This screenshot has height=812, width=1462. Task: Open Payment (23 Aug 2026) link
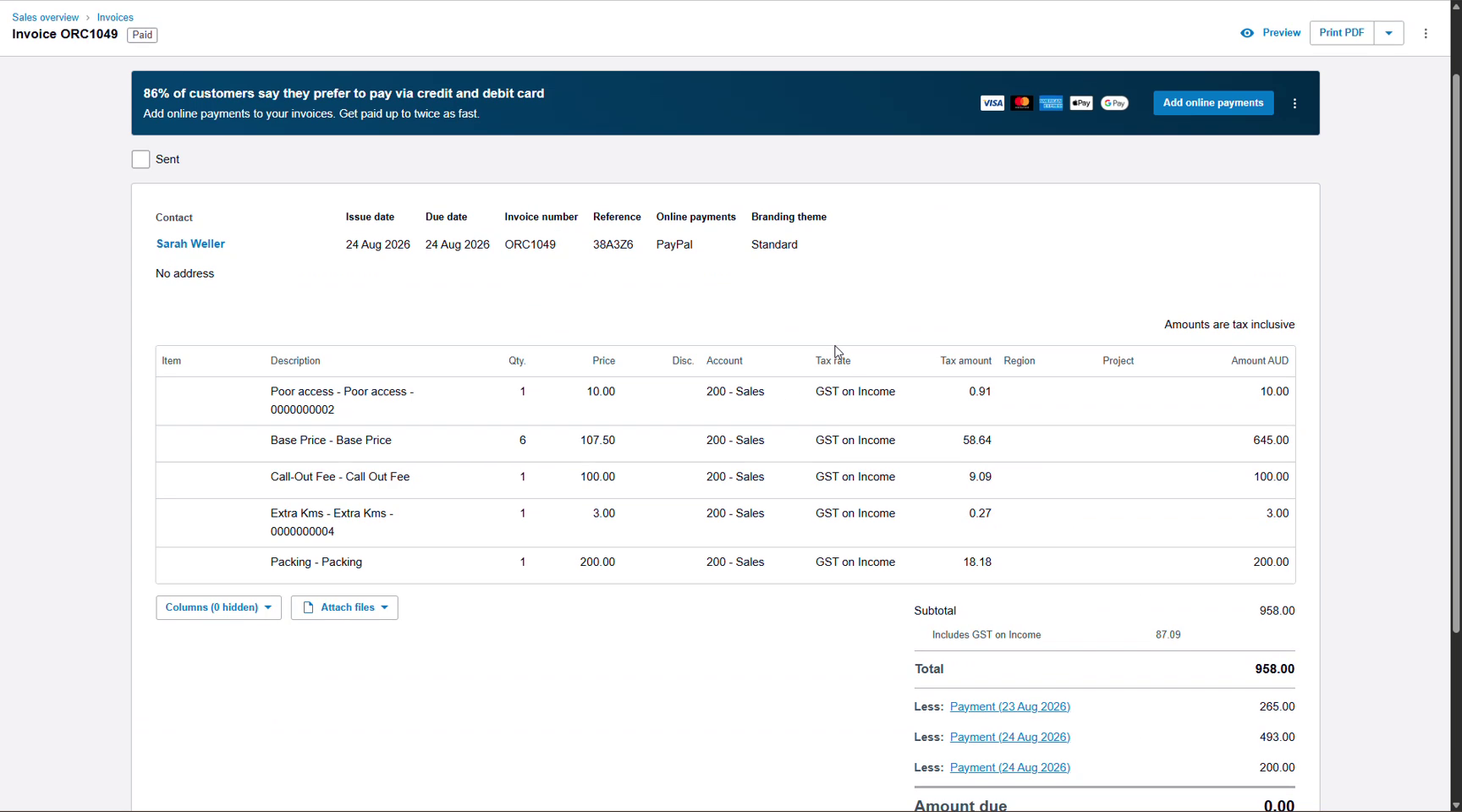[x=1010, y=706]
